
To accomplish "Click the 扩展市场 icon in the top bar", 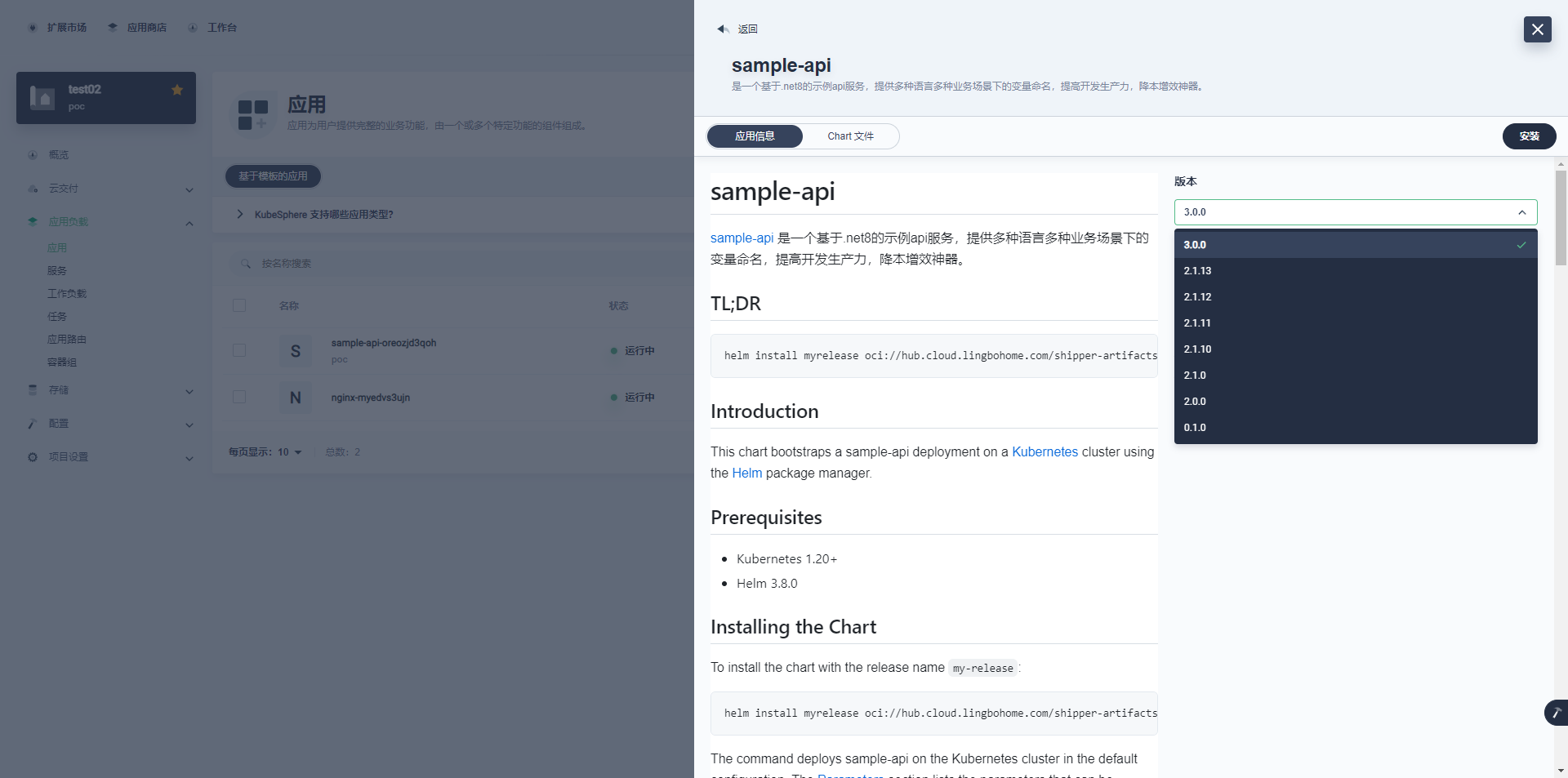I will [x=33, y=28].
